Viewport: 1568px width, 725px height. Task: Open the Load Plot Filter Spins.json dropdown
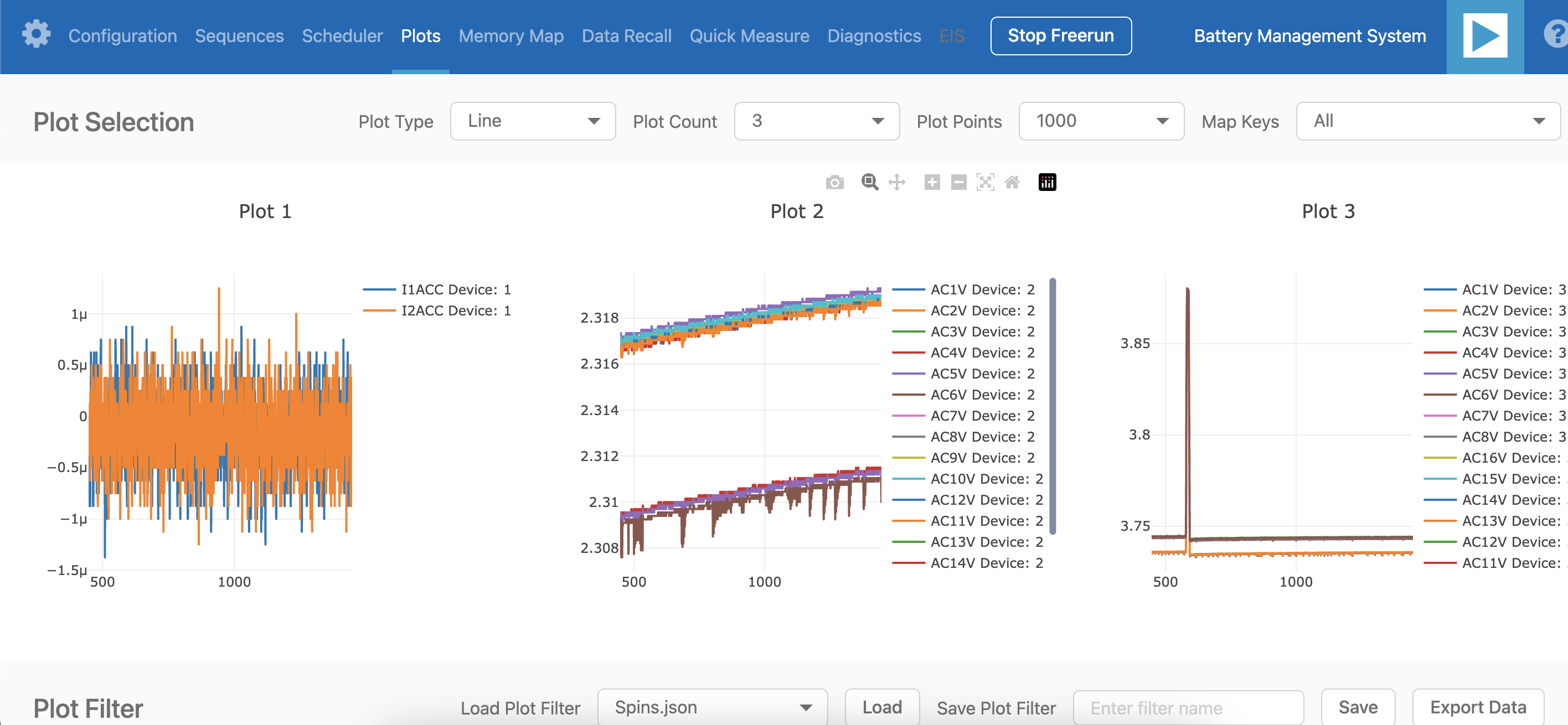tap(711, 707)
